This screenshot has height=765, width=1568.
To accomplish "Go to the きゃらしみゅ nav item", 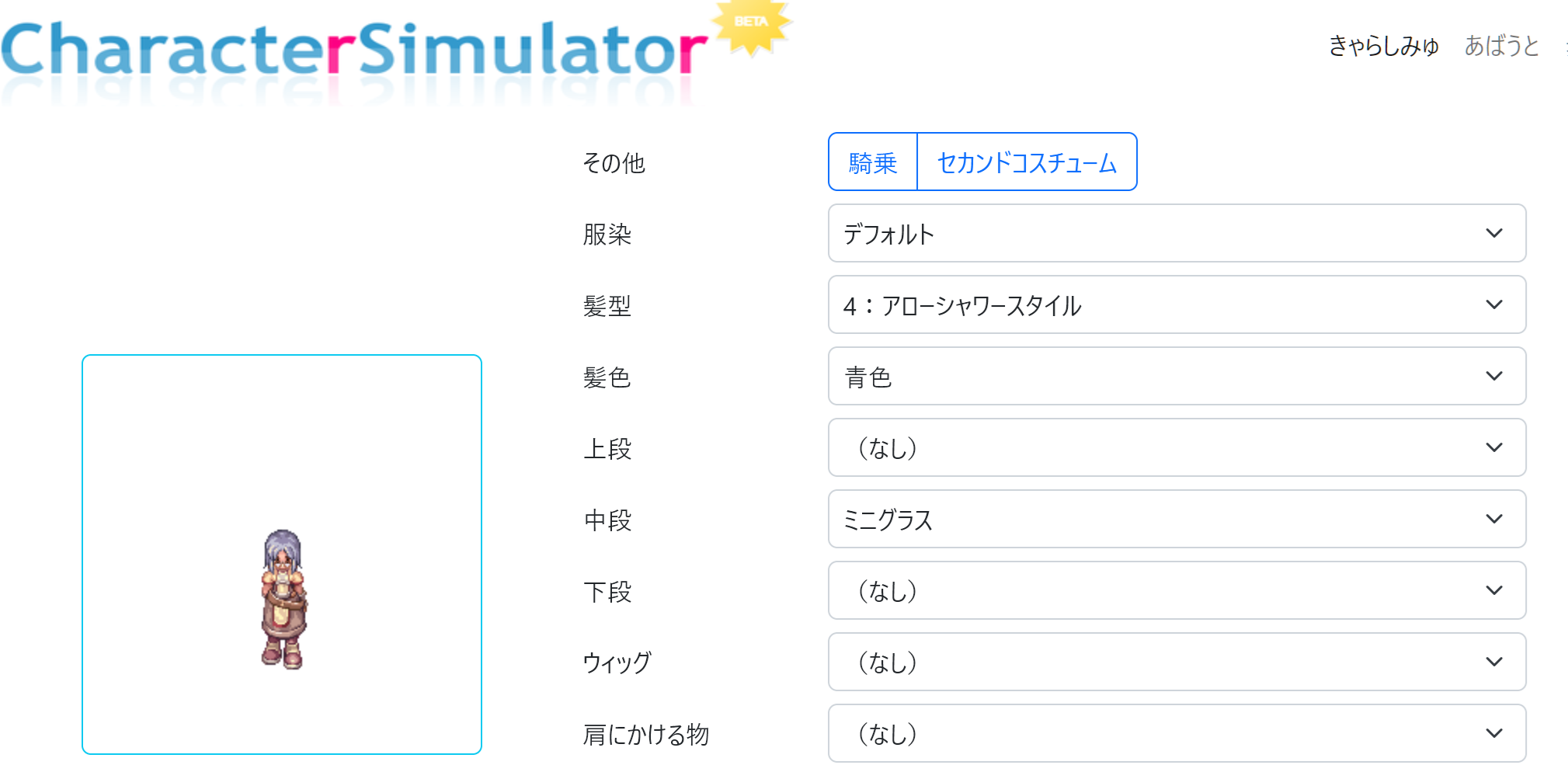I will click(1383, 46).
